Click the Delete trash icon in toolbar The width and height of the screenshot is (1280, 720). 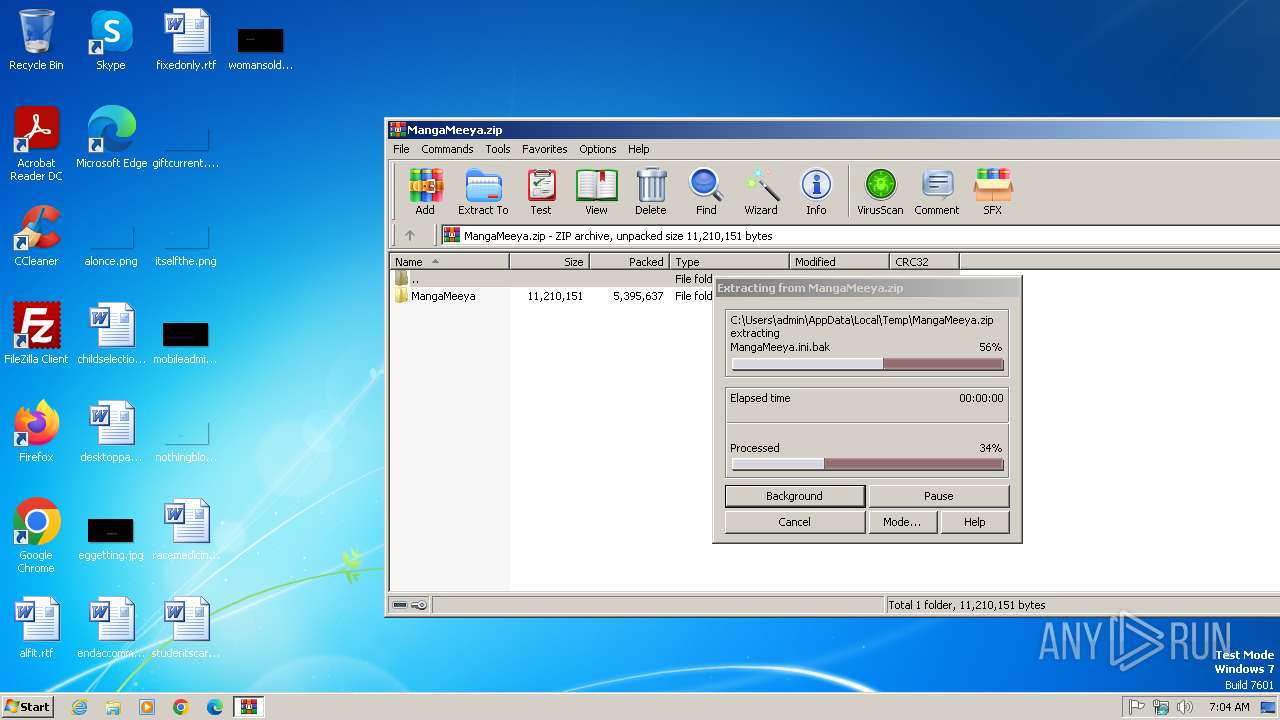650,191
